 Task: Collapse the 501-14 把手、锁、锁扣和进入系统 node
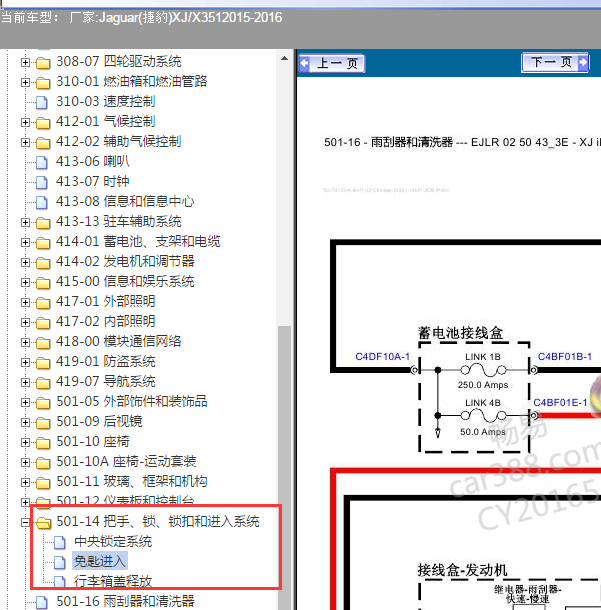tap(25, 522)
